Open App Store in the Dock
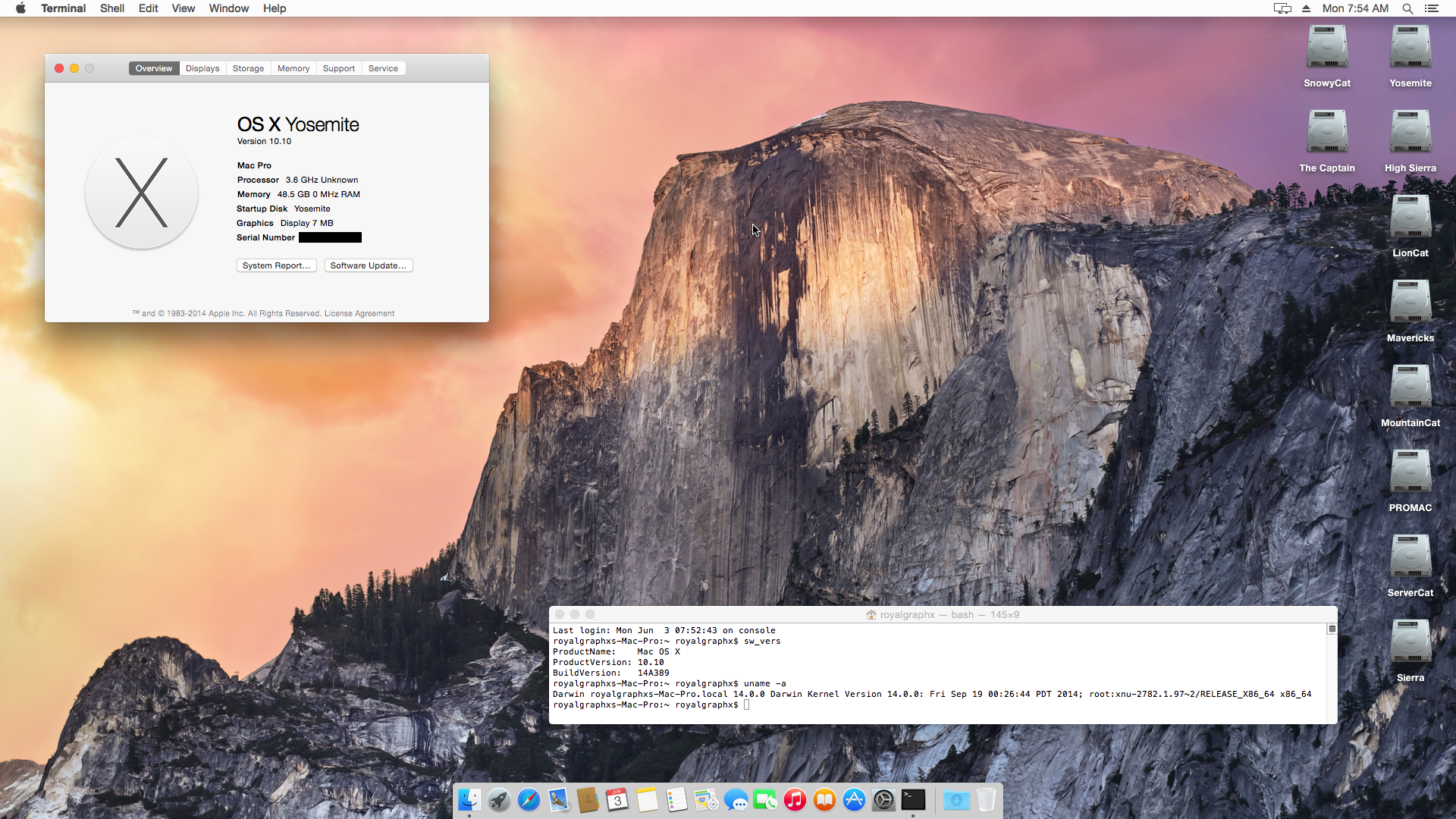This screenshot has width=1456, height=819. point(854,799)
